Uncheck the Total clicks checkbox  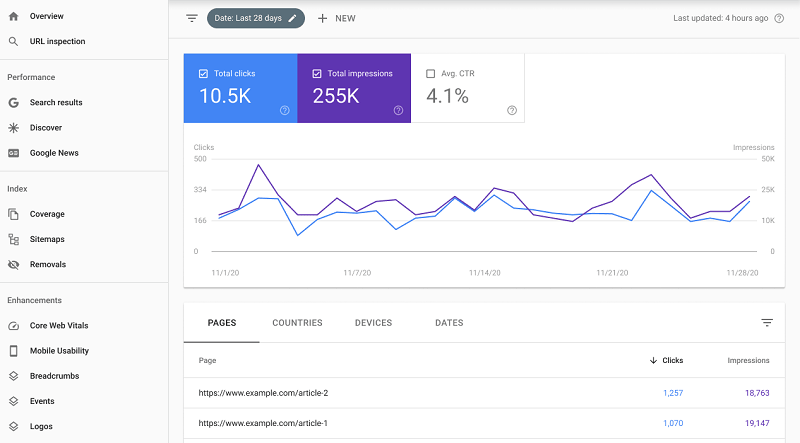point(203,73)
